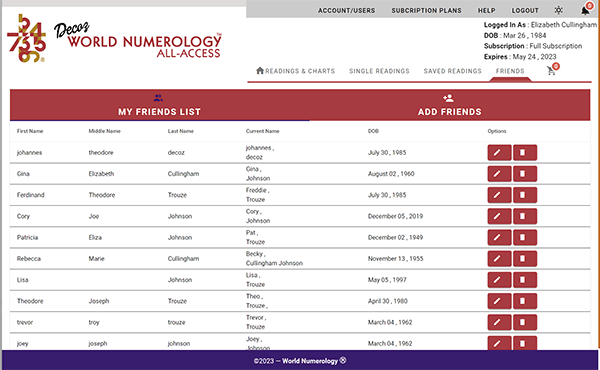Delete the joey johnson entry
This screenshot has height=370, width=600.
525,343
